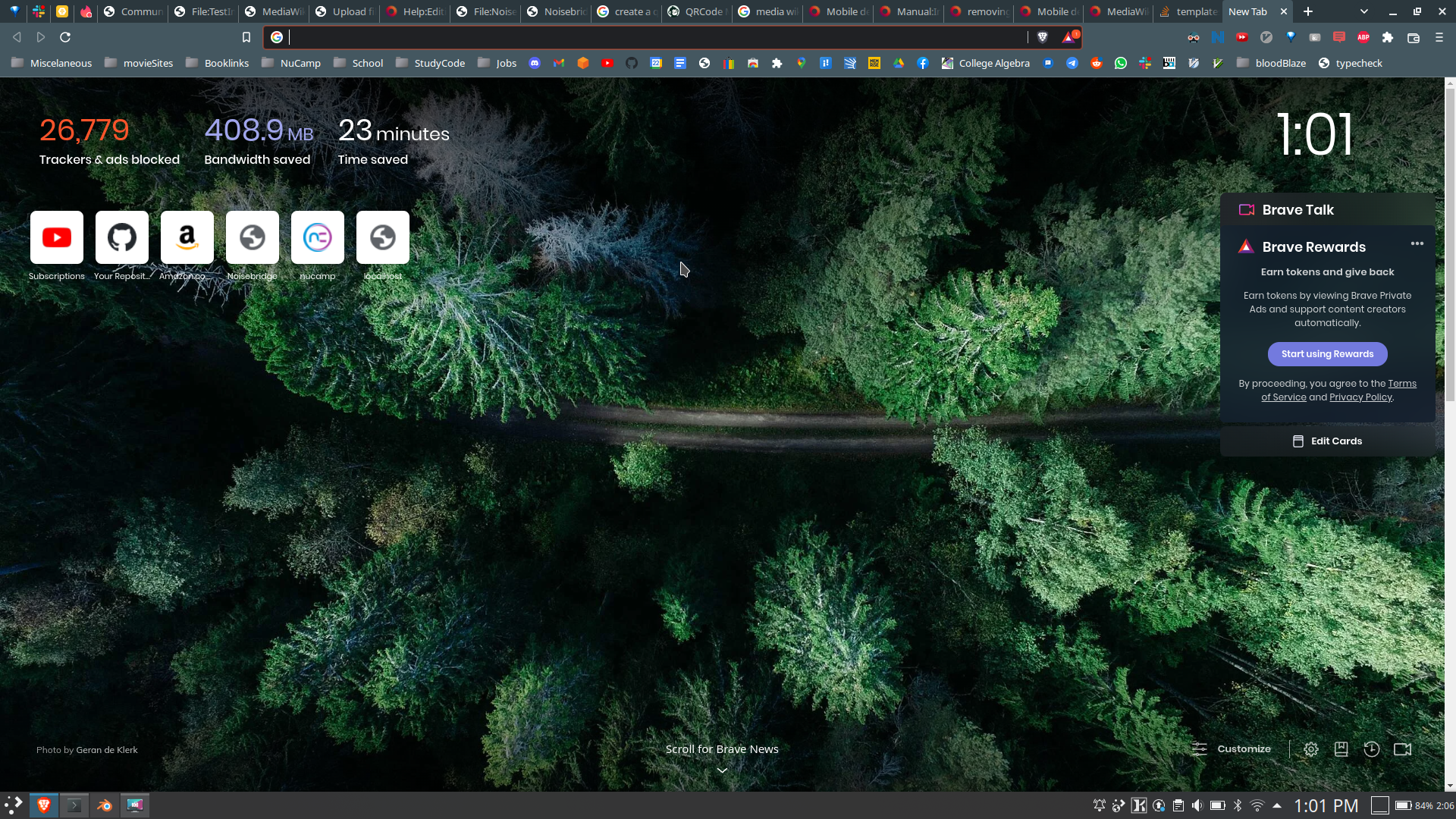Expand the tab search chevron dropdown

pos(1363,11)
